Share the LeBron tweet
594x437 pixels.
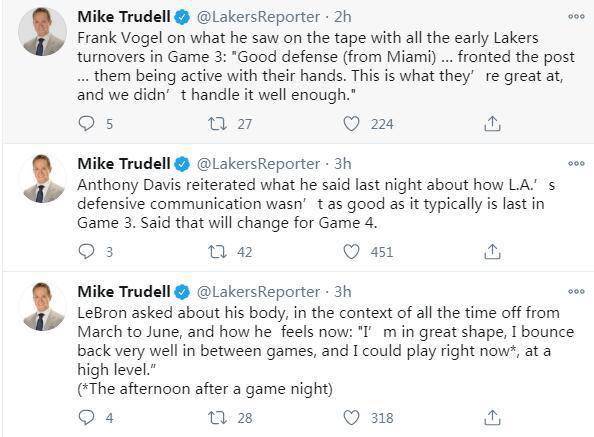(492, 417)
